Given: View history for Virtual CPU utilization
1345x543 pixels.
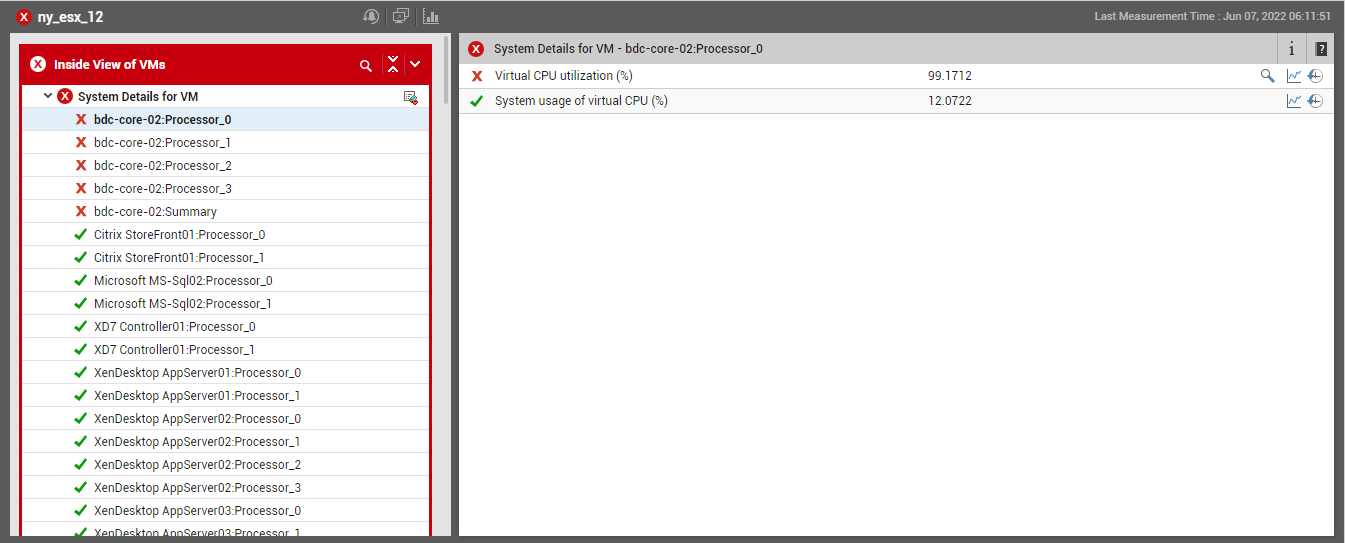Looking at the screenshot, I should pos(1316,76).
